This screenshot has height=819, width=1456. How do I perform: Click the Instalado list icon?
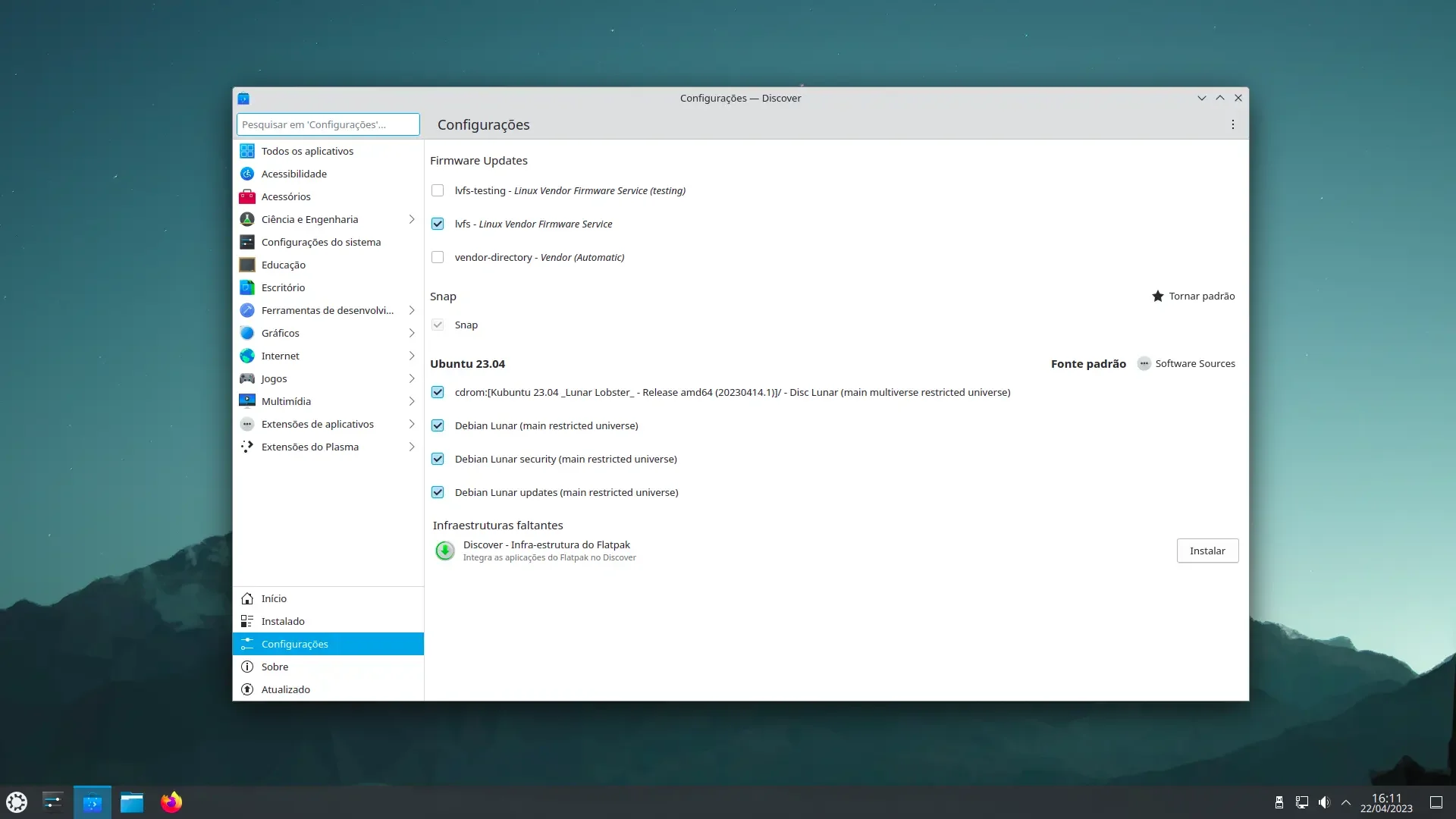[247, 621]
